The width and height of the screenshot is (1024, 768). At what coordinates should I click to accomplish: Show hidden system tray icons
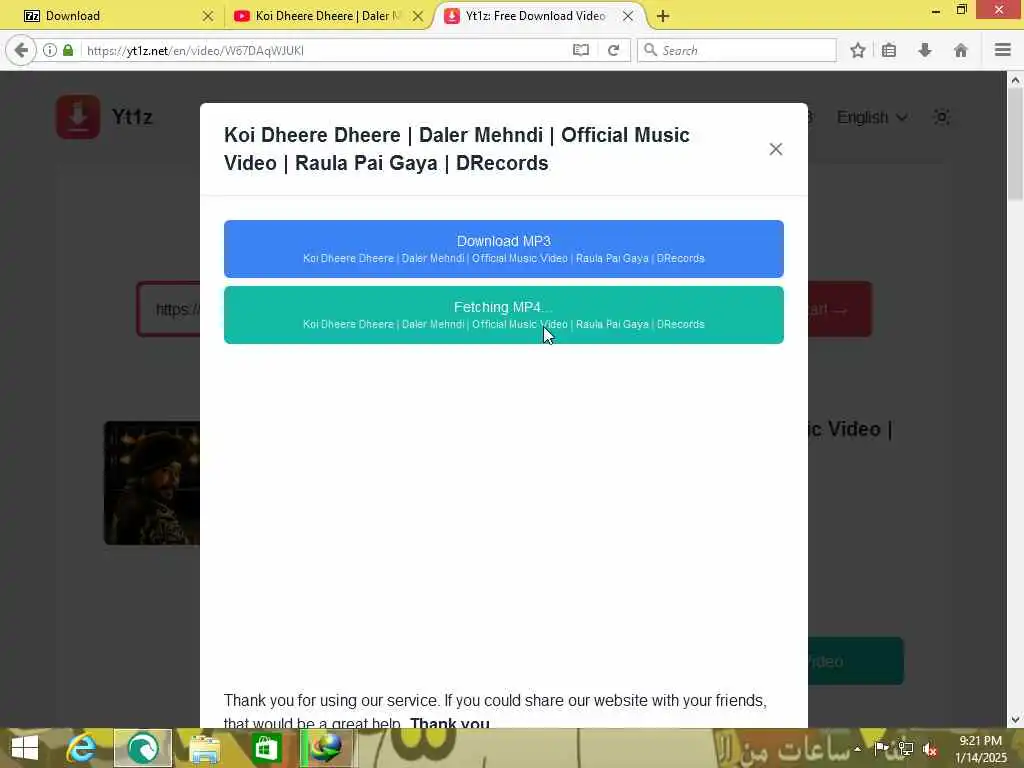click(x=857, y=749)
